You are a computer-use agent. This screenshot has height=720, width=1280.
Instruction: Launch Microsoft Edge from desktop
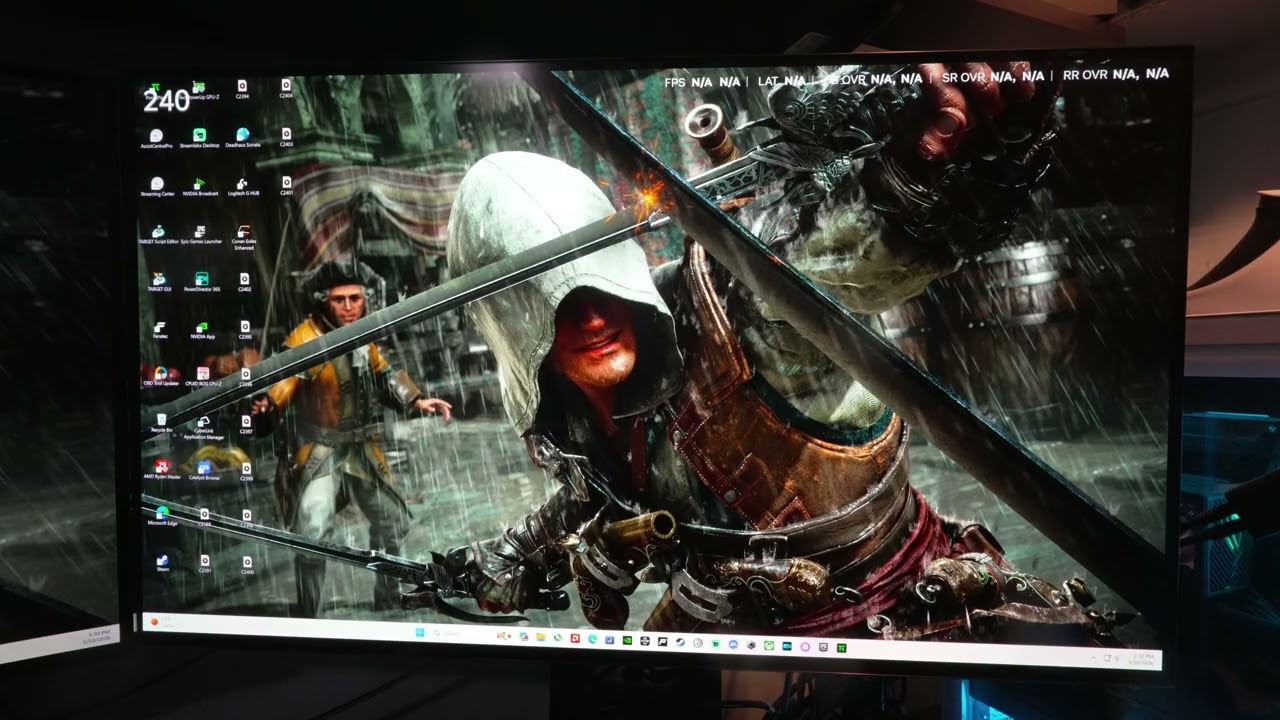[x=162, y=516]
